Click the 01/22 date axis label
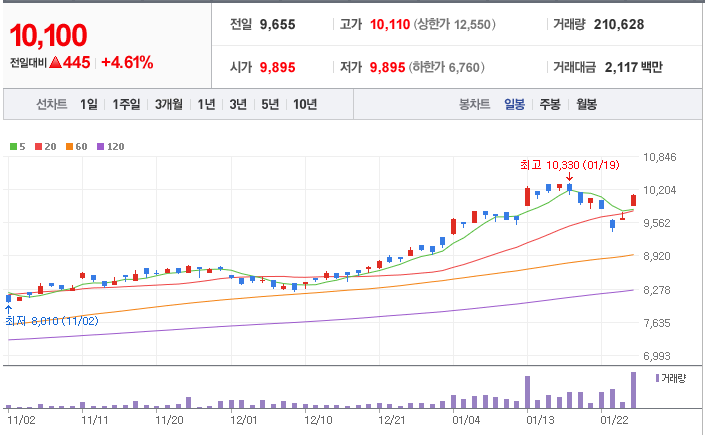Image resolution: width=705 pixels, height=435 pixels. point(615,420)
